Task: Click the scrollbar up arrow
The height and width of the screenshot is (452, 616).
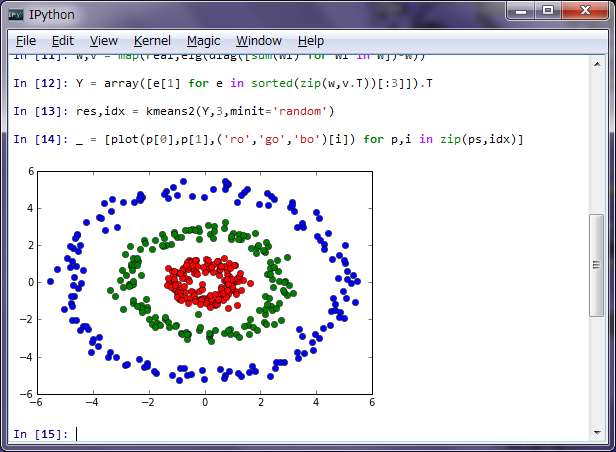Action: tap(597, 64)
